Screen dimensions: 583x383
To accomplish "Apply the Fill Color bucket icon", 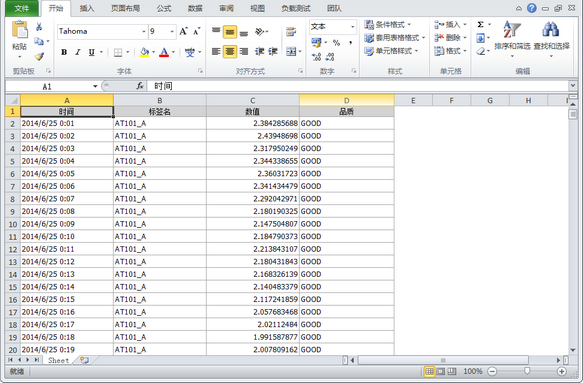I will point(144,52).
